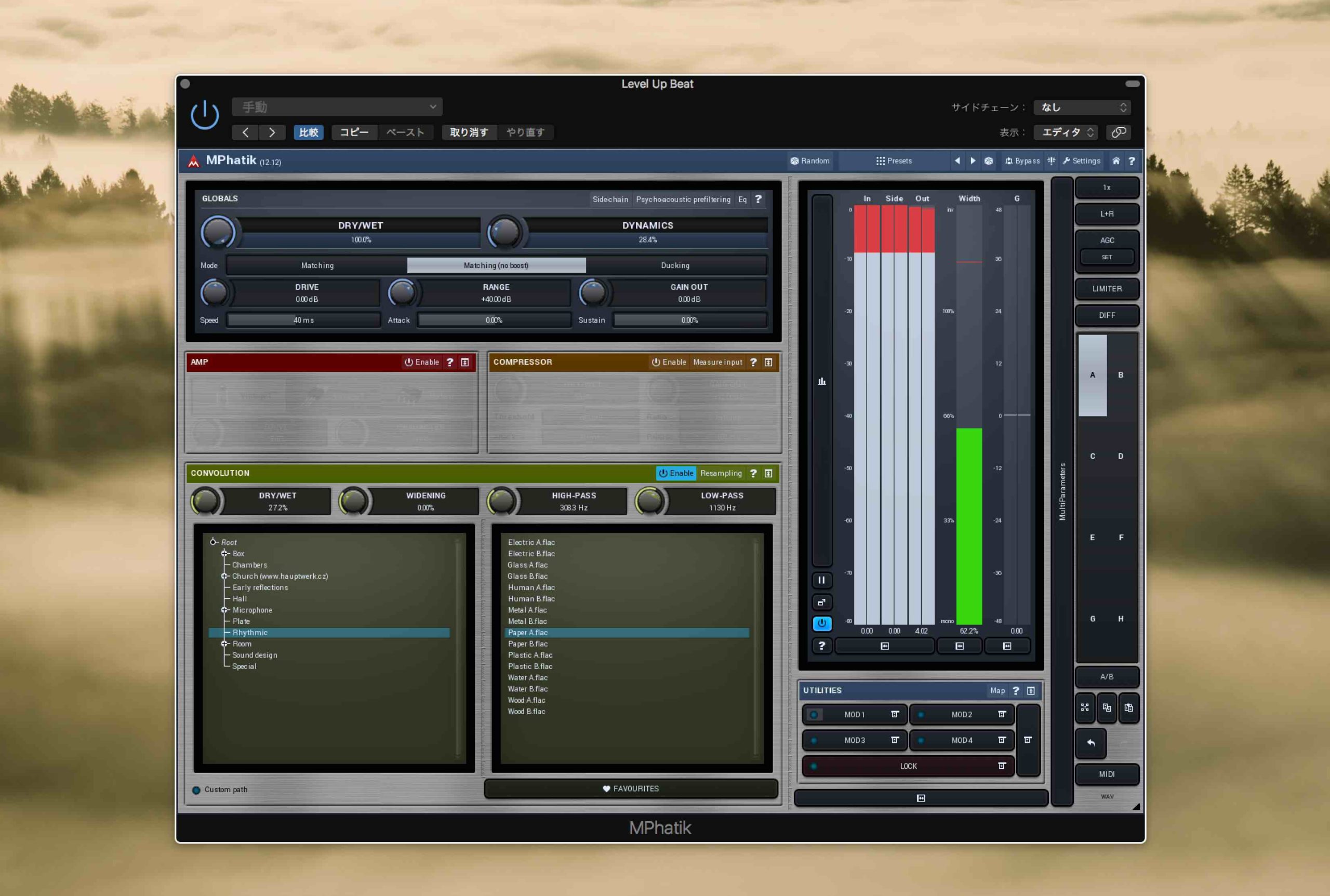Open the サイドチェーン dropdown
Screen dimensions: 1330x896
1082,107
